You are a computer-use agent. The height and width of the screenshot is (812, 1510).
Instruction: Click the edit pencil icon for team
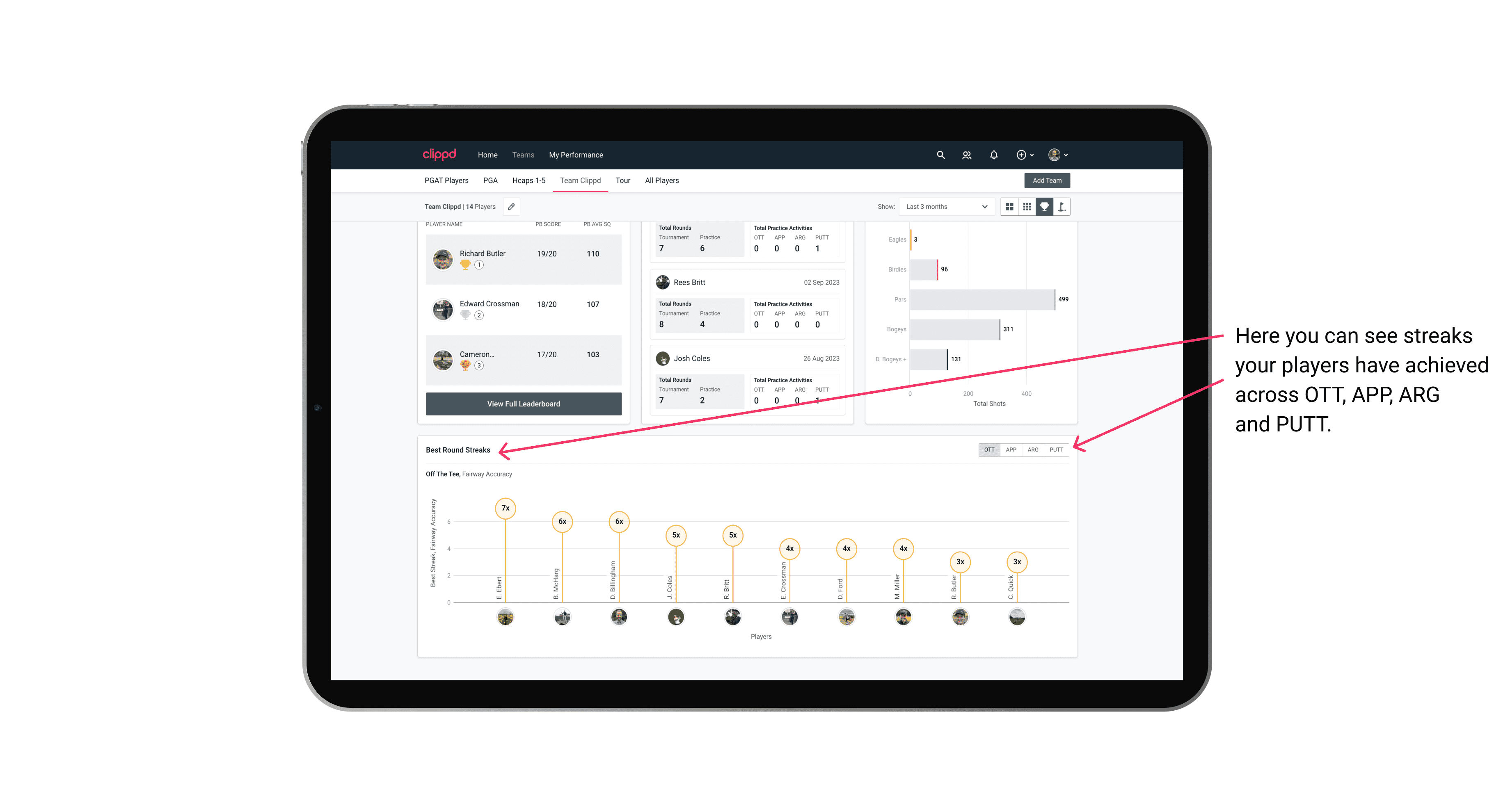point(513,207)
